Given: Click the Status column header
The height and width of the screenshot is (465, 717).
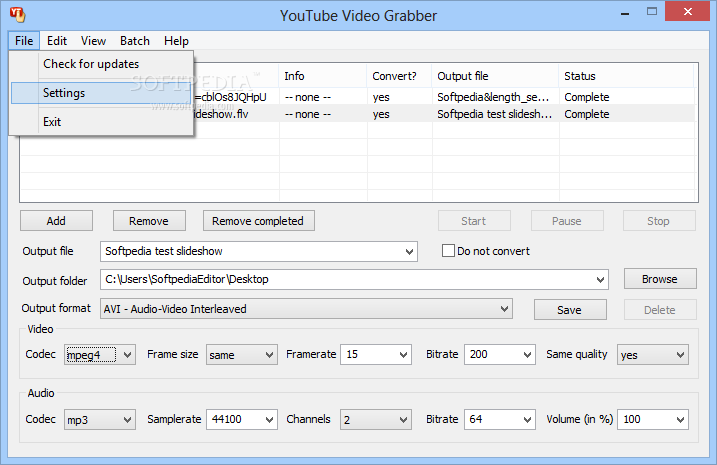Looking at the screenshot, I should (x=626, y=76).
